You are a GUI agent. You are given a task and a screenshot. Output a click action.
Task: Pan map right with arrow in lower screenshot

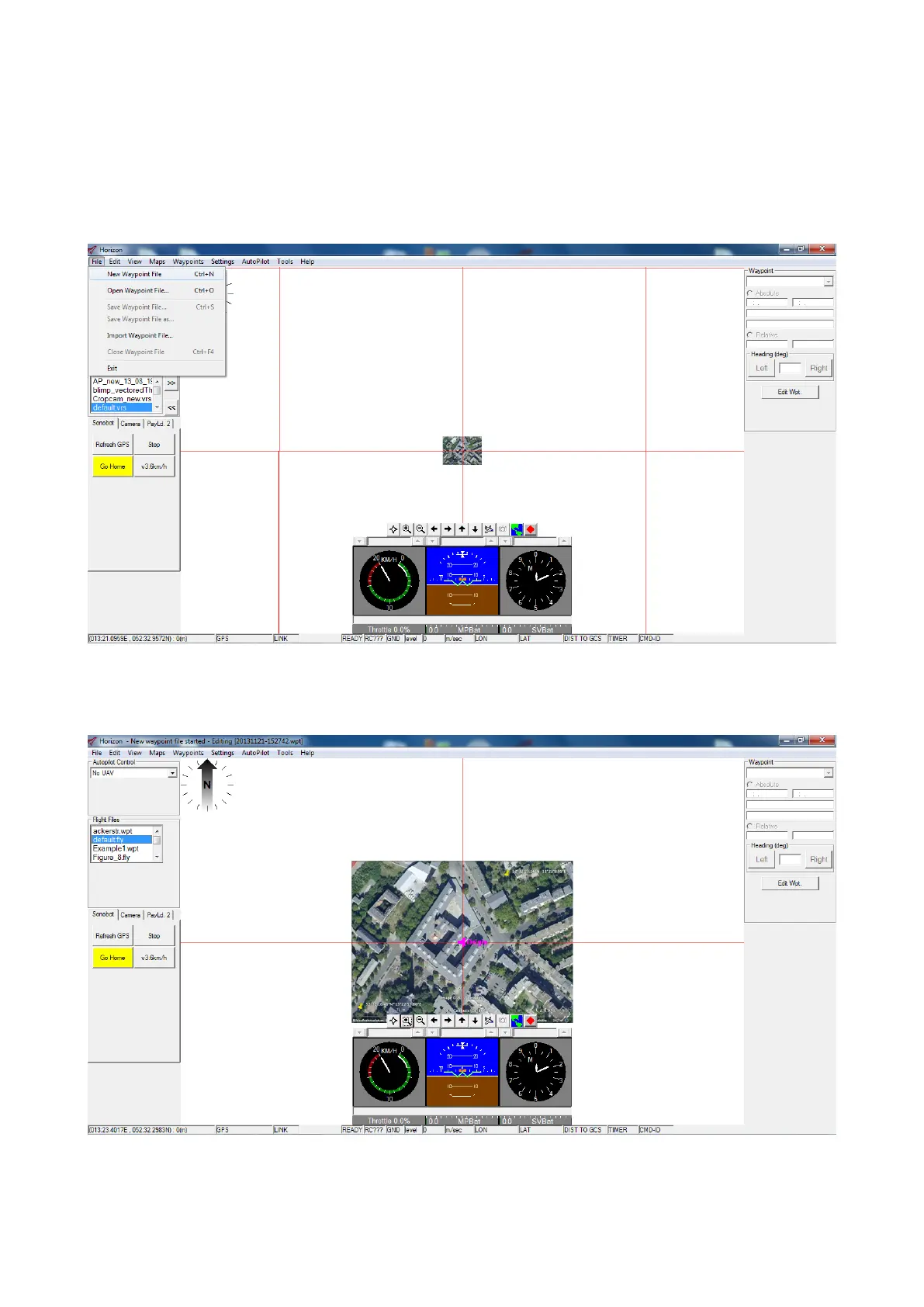click(x=448, y=1021)
